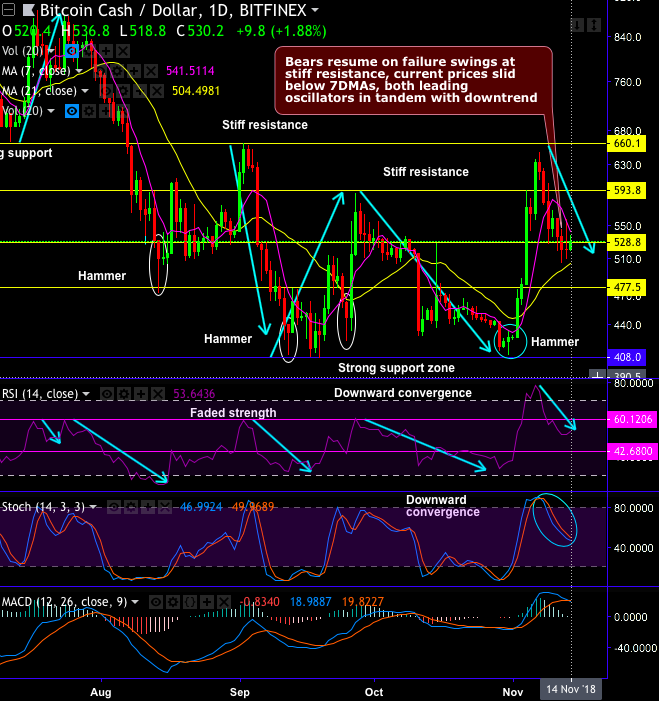Hide the RSI indicator via its eye icon

click(x=106, y=394)
